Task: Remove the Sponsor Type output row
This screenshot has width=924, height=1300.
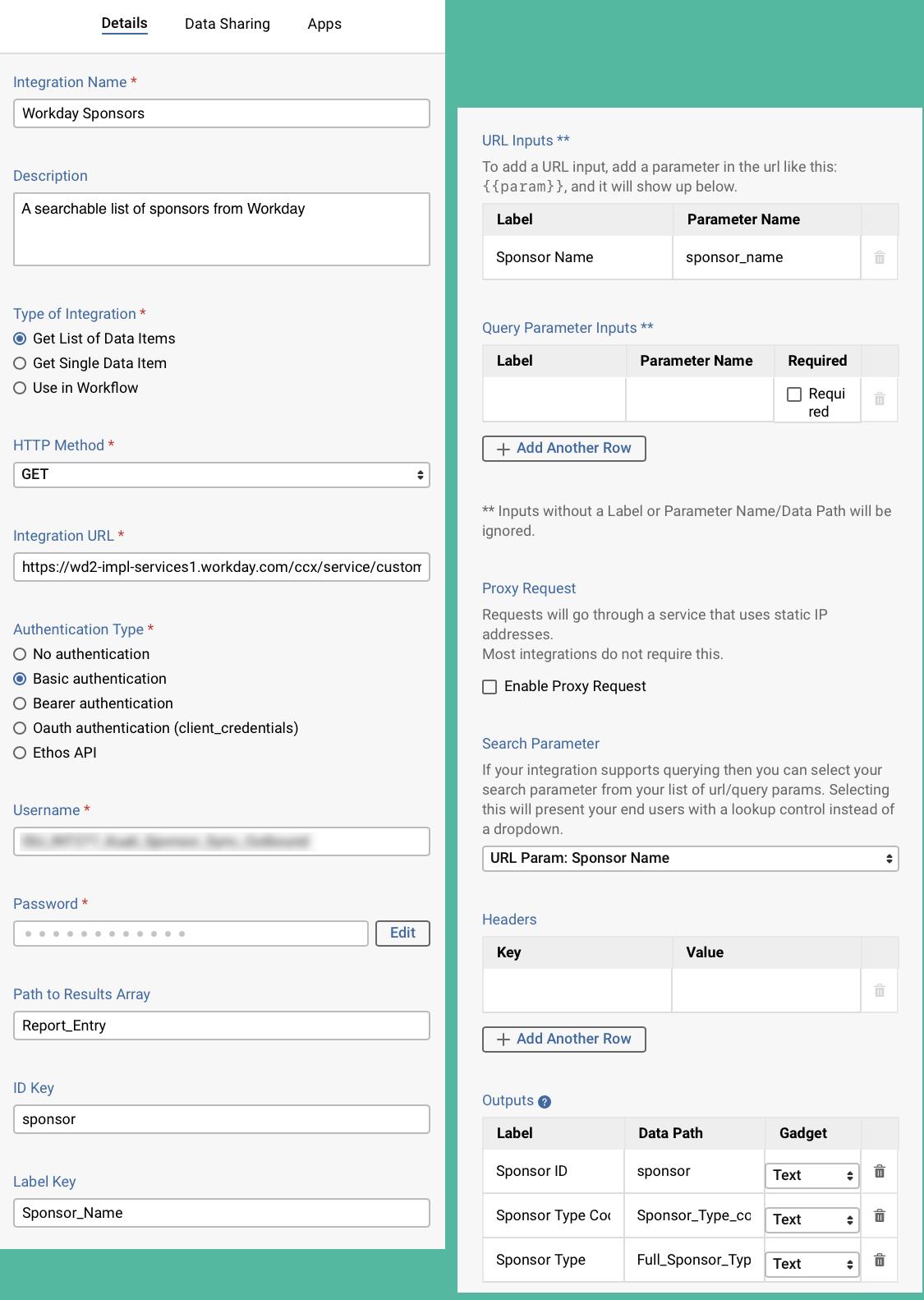Action: pyautogui.click(x=879, y=1260)
